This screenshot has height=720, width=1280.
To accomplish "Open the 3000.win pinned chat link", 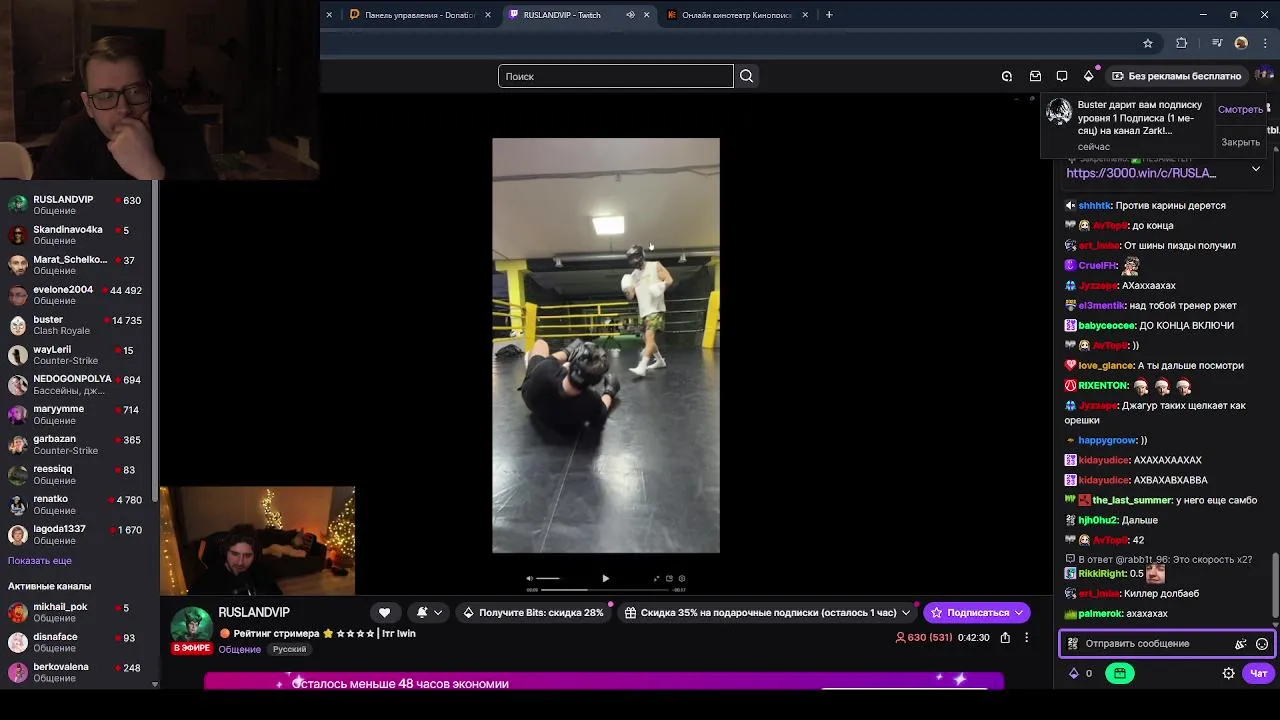I will 1141,173.
